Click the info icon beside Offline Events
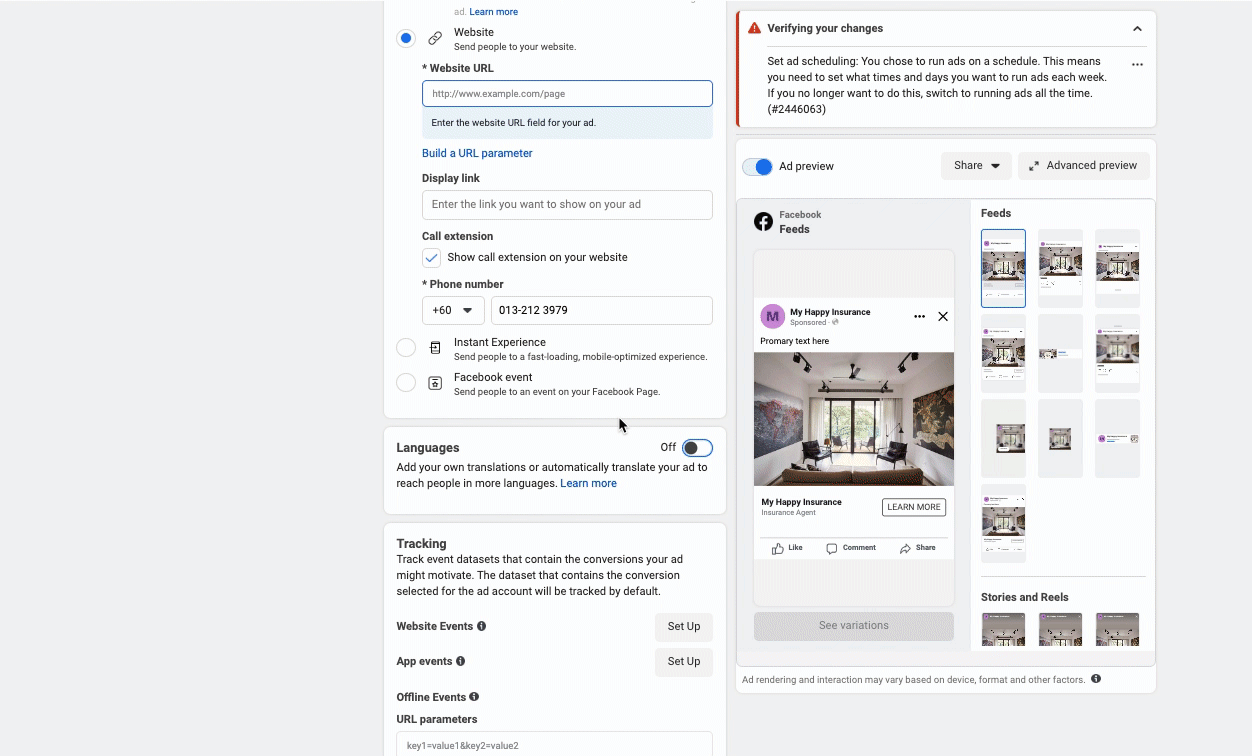1252x756 pixels. pos(474,697)
